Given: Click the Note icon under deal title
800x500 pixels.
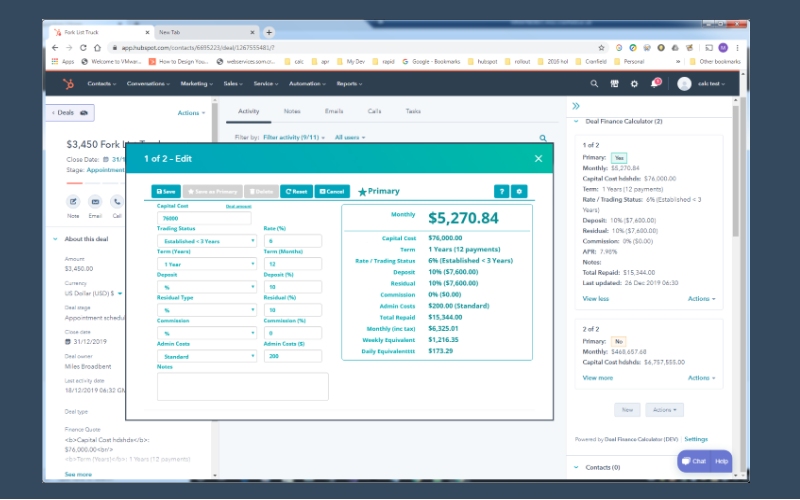Looking at the screenshot, I should (73, 202).
